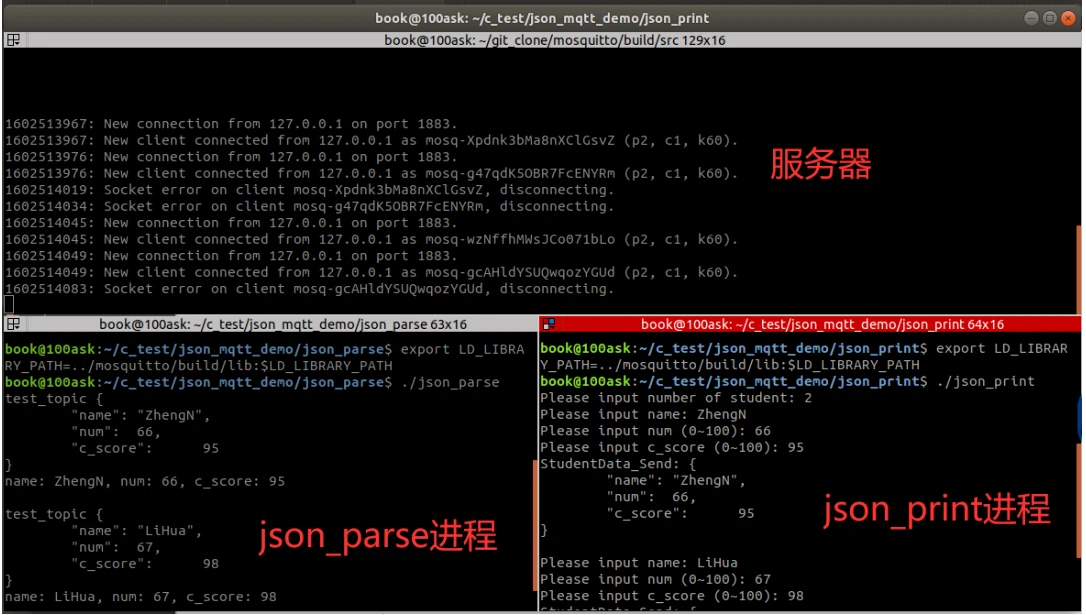Click the 'Please input number of student' line

point(676,398)
